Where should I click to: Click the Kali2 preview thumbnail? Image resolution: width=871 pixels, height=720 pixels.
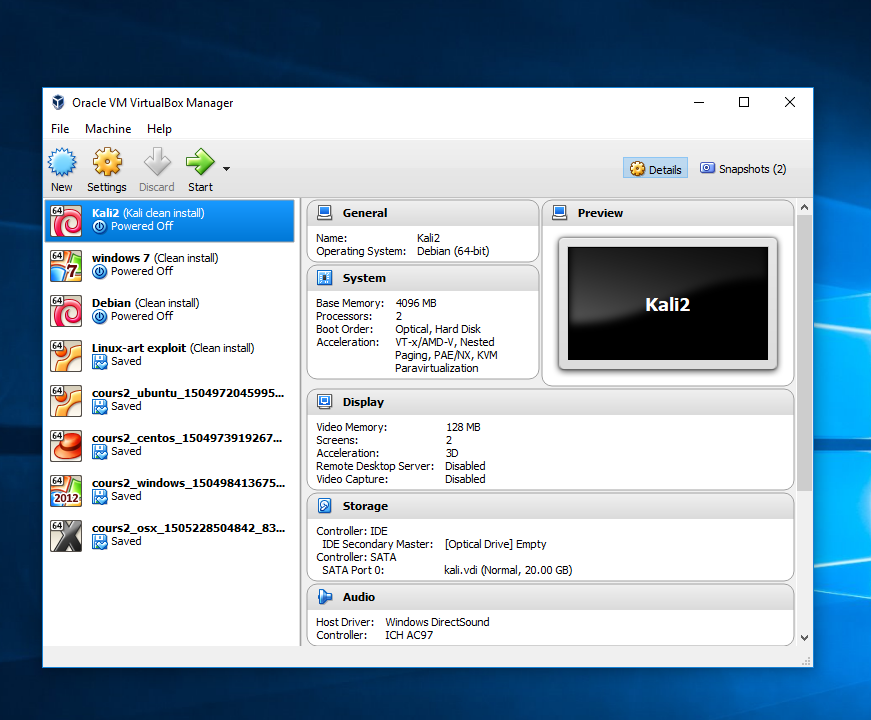(x=667, y=304)
